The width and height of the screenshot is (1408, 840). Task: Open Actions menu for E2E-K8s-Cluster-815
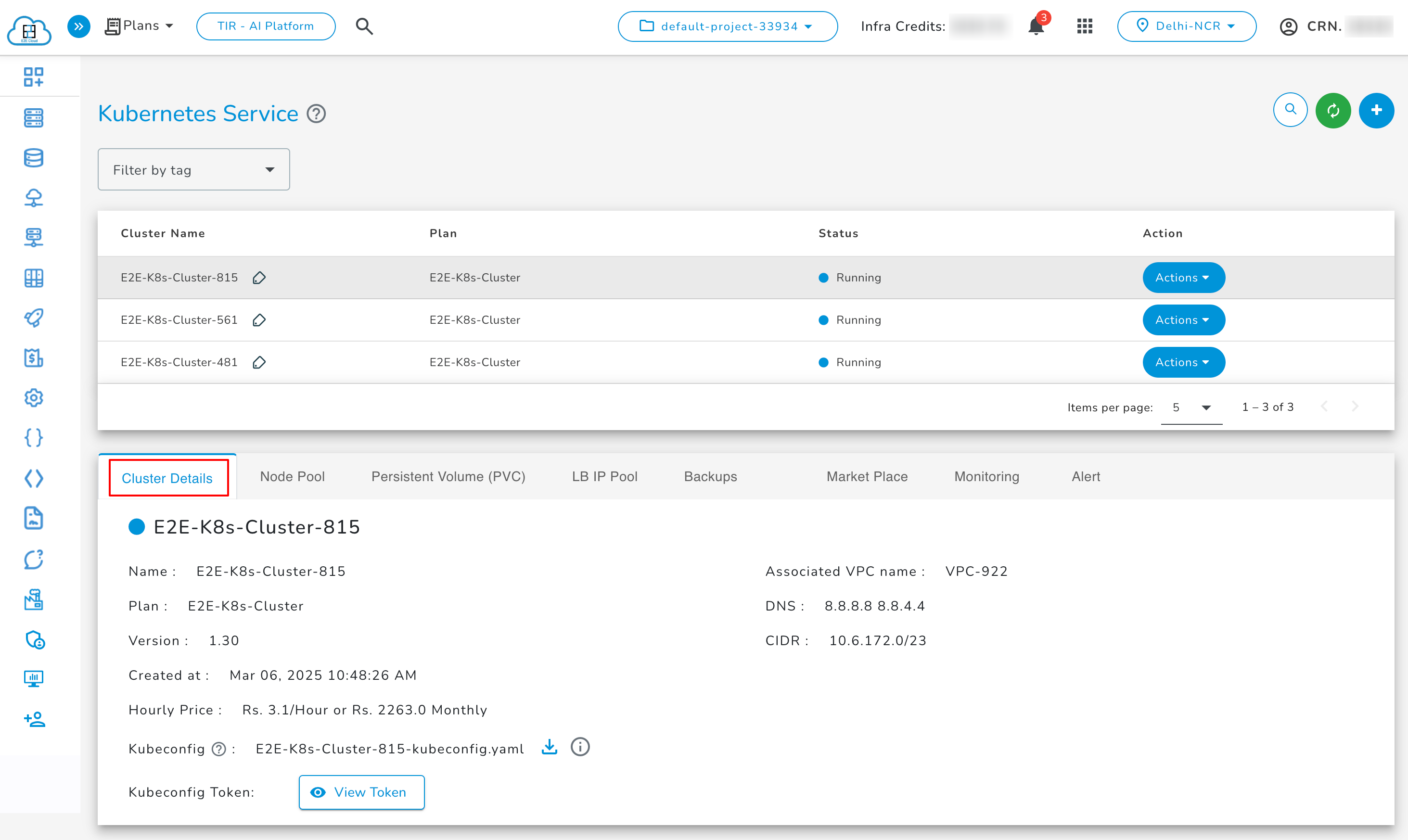pyautogui.click(x=1183, y=278)
